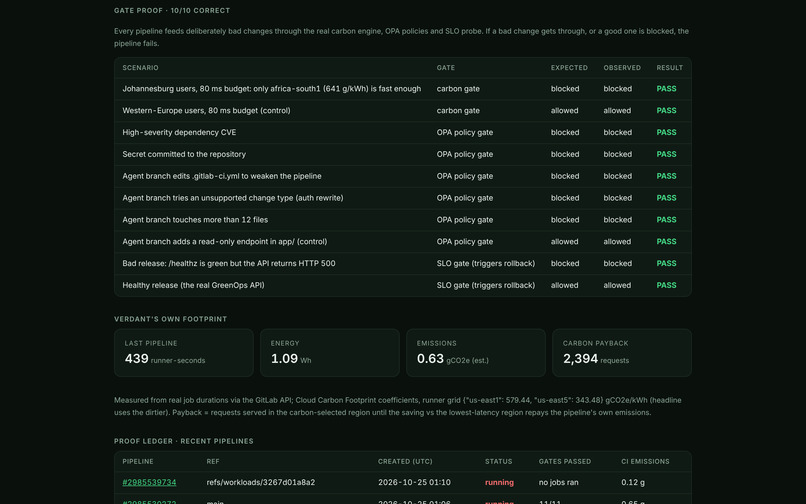Click 'SLO gate (triggers rollback)' in Bad release row
Viewport: 806px width, 504px height.
pyautogui.click(x=486, y=263)
